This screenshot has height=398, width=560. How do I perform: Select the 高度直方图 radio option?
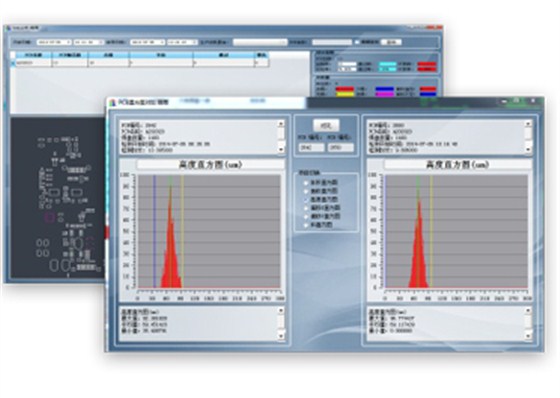pyautogui.click(x=324, y=199)
